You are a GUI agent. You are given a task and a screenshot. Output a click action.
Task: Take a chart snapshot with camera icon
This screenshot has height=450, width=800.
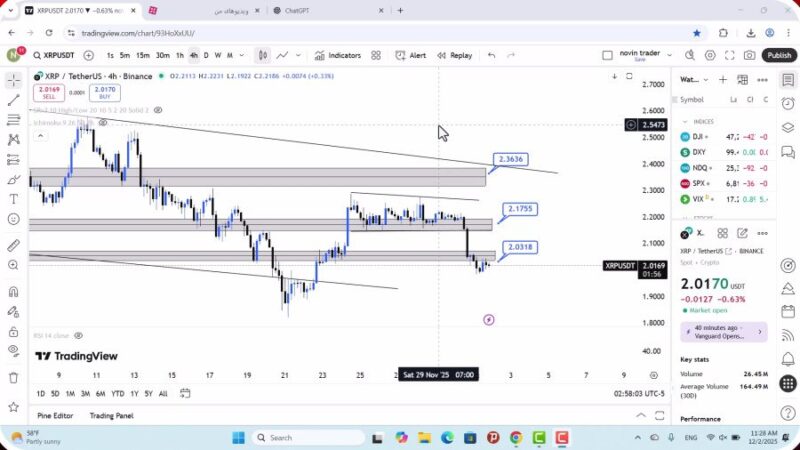coord(751,56)
